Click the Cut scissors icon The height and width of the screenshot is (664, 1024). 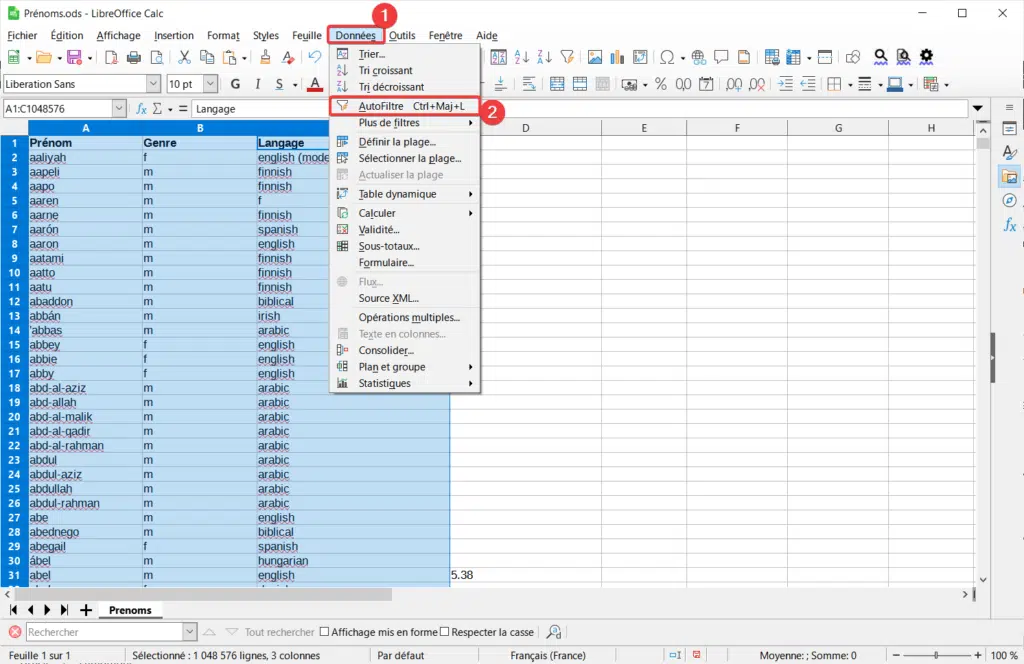(184, 57)
